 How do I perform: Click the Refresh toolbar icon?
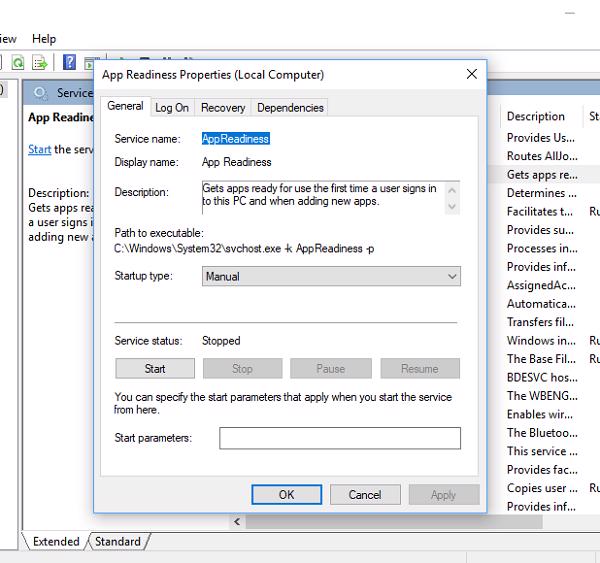click(x=17, y=62)
